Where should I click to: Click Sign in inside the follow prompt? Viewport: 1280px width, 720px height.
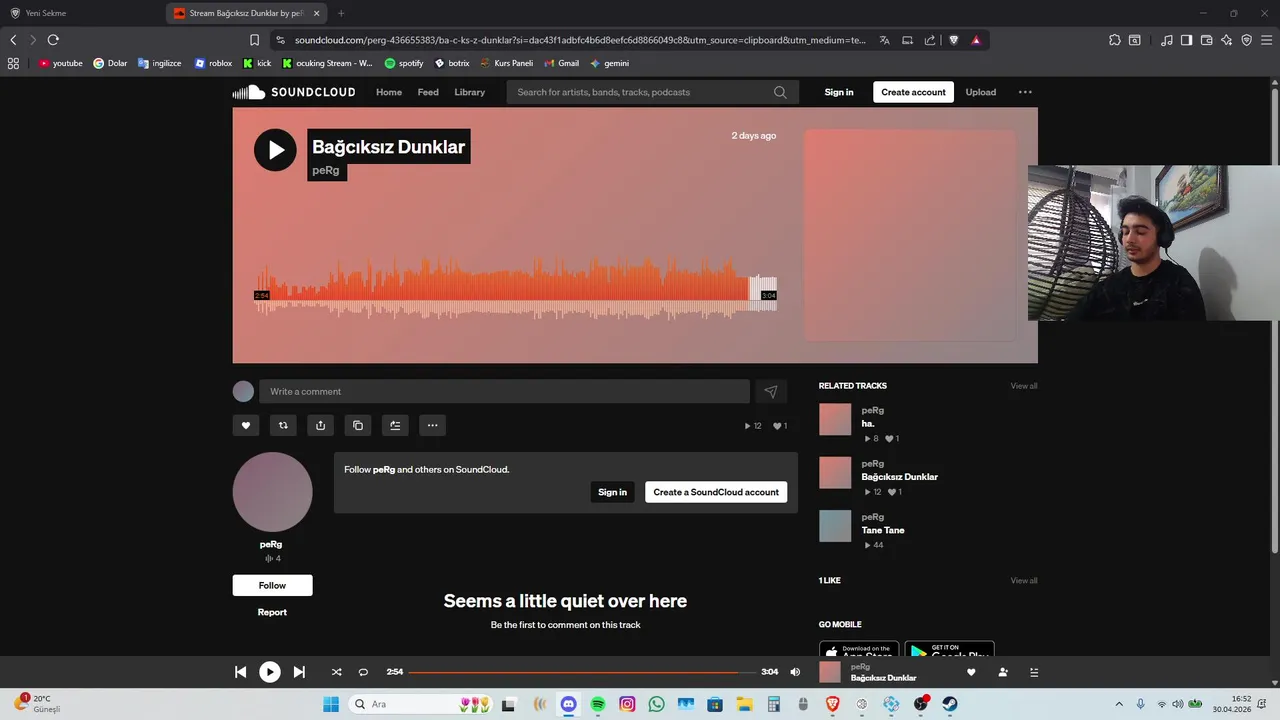coord(612,492)
